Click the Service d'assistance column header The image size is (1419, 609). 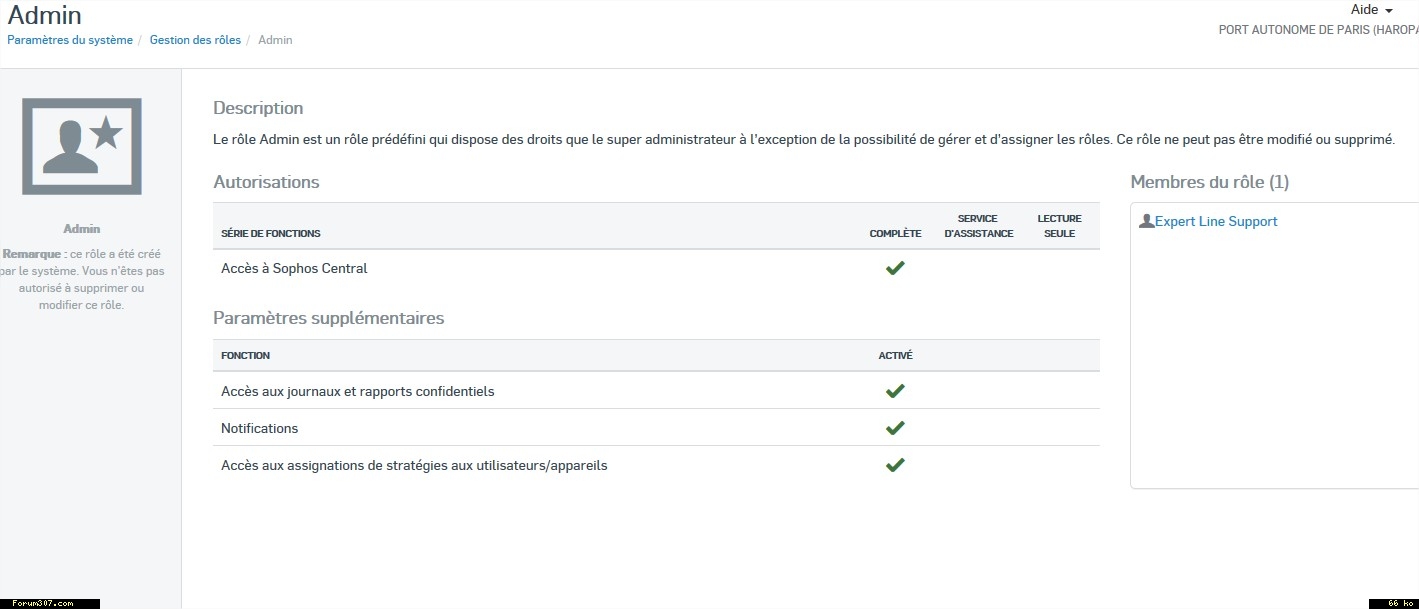[x=978, y=226]
